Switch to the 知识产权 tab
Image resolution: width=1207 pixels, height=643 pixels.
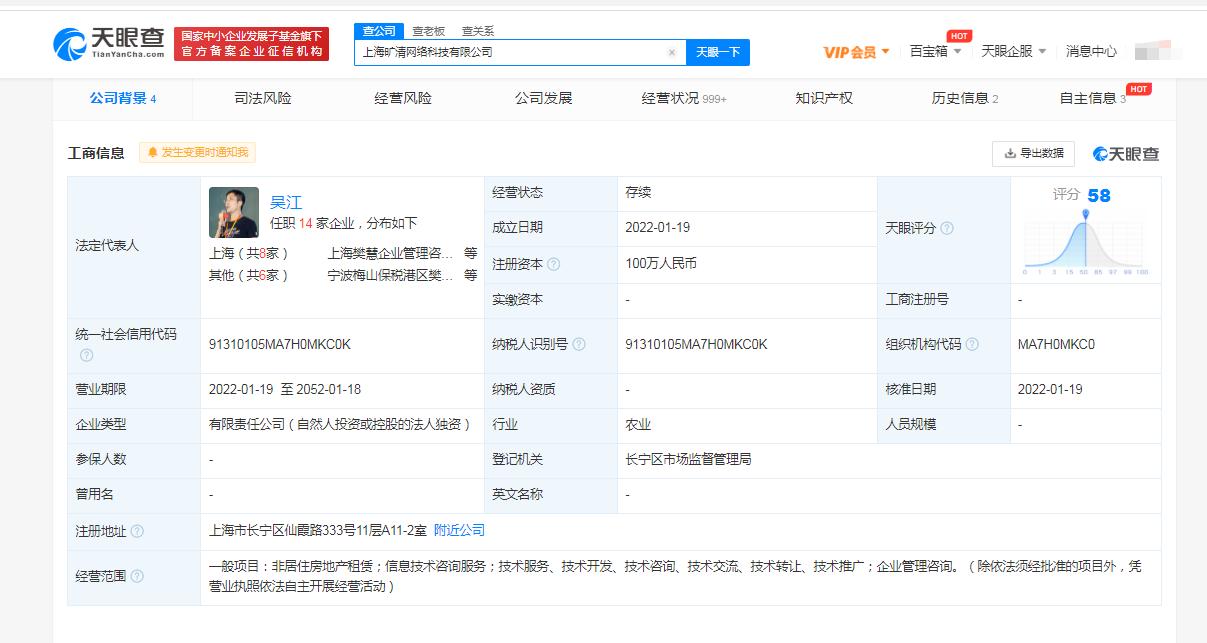point(824,98)
